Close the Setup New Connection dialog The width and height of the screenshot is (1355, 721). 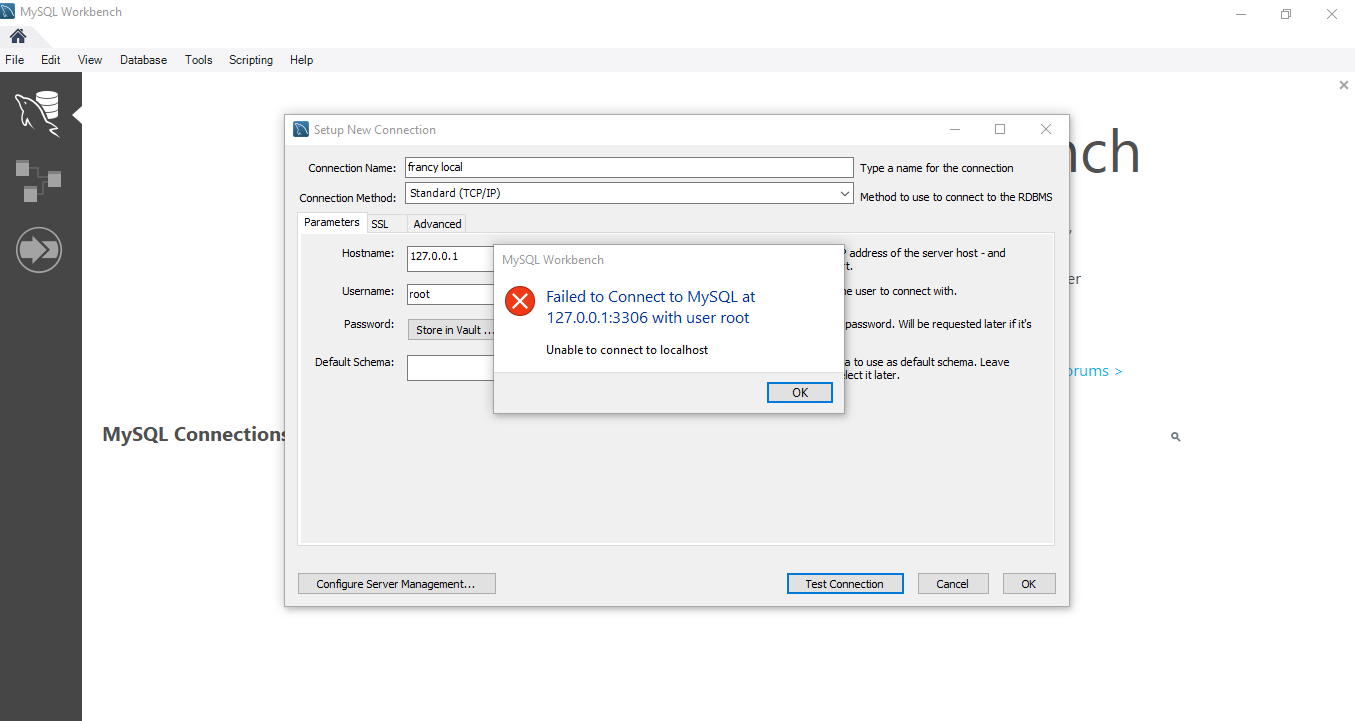coord(1046,129)
